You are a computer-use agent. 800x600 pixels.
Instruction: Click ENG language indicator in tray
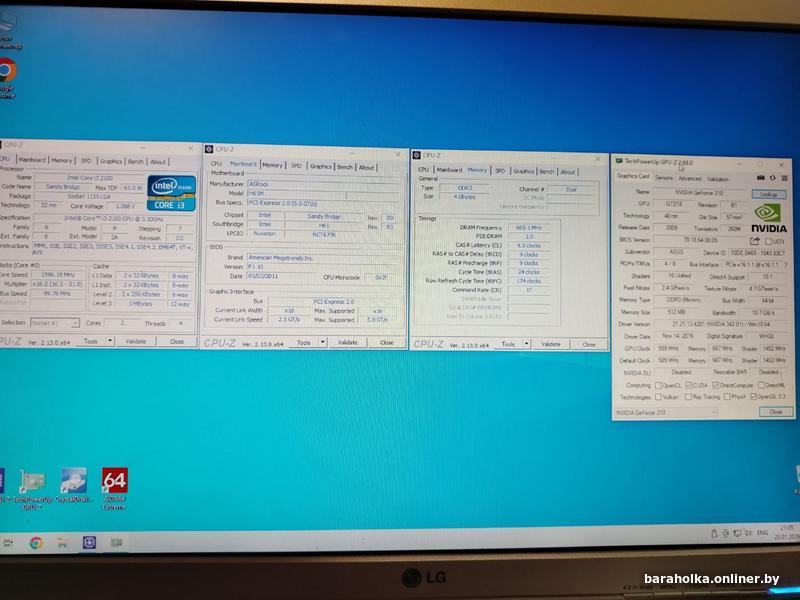click(x=762, y=533)
